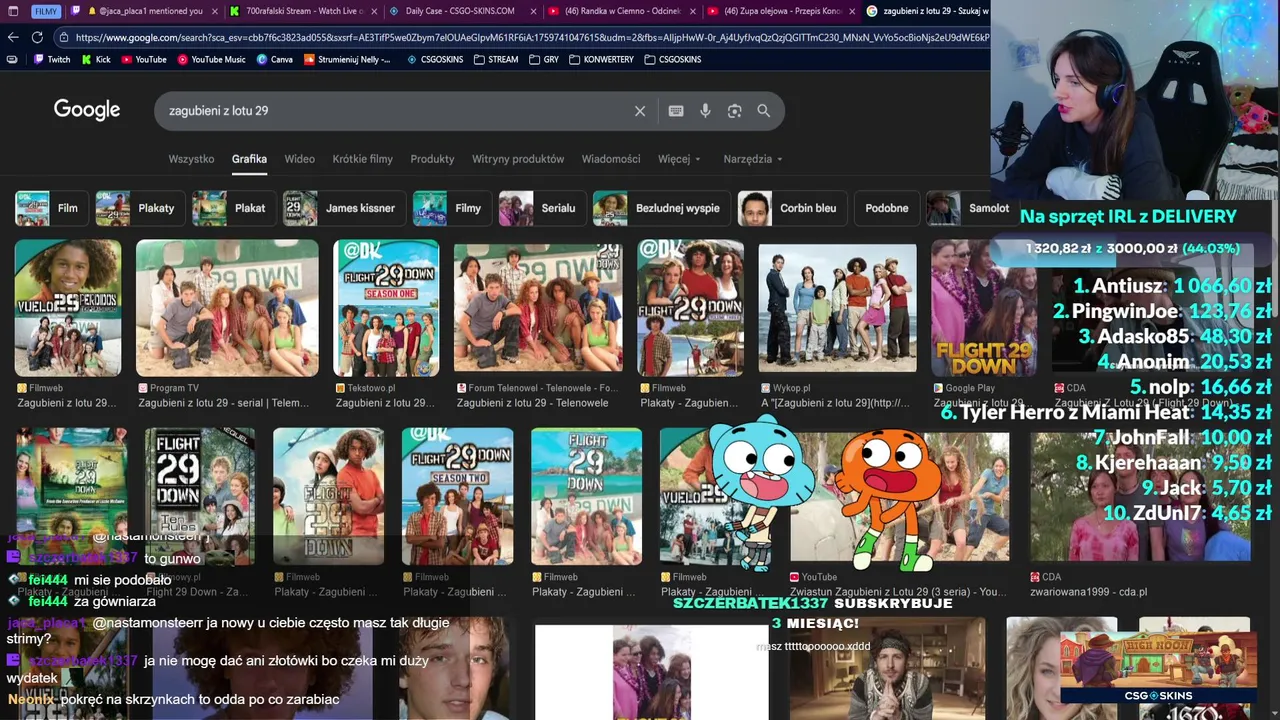The image size is (1280, 720).
Task: Filter images by the Film chip
Action: pos(50,208)
